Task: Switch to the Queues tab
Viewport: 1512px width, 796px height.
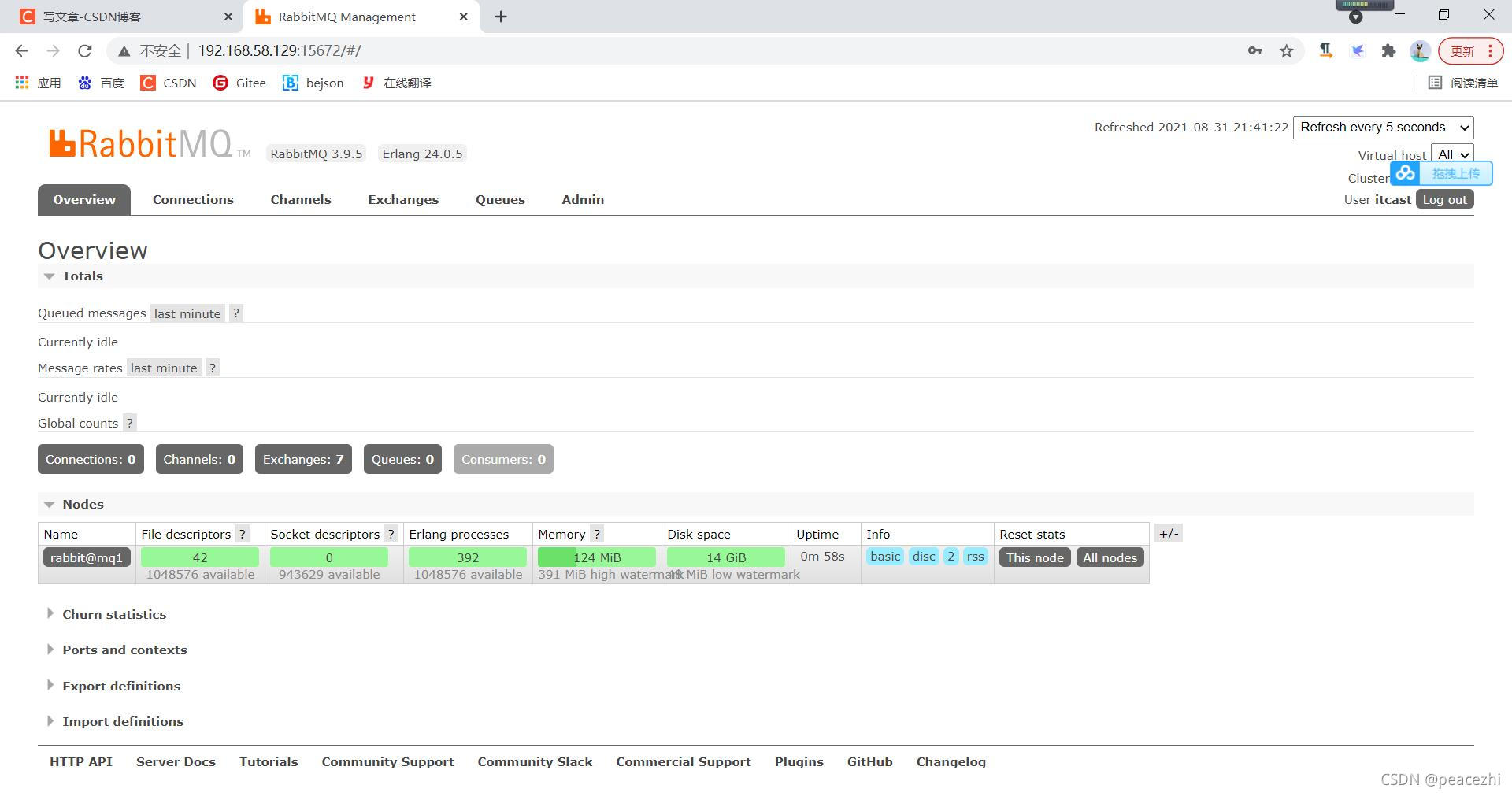Action: tap(500, 200)
